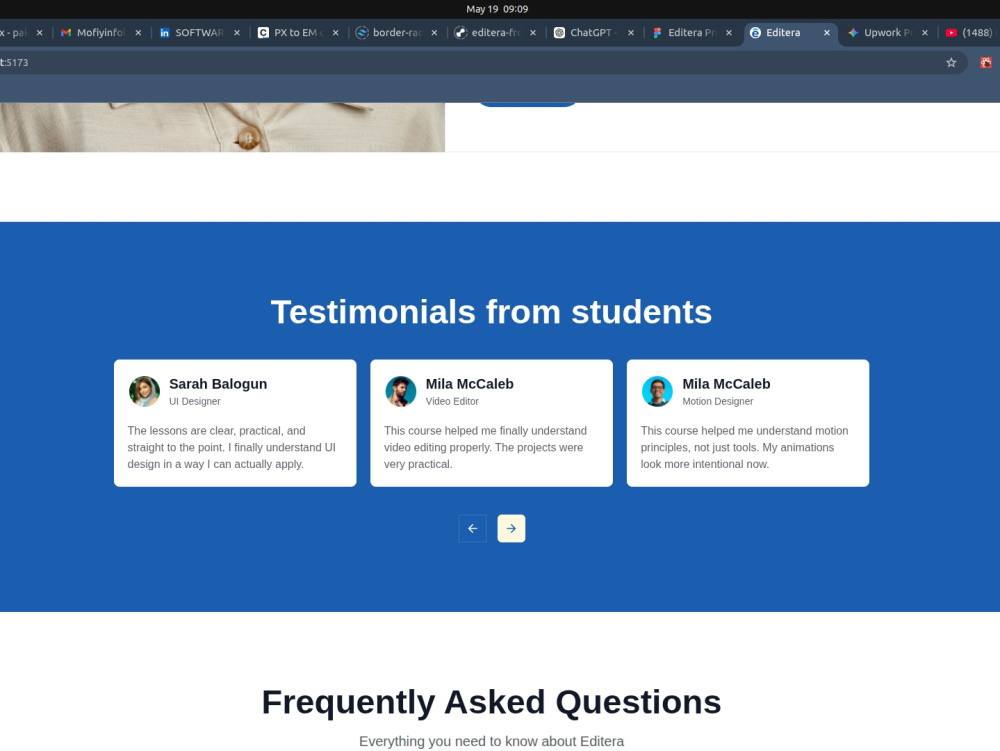Screen dimensions: 1000x751
Task: Click the Video Editor role text
Action: tap(452, 401)
